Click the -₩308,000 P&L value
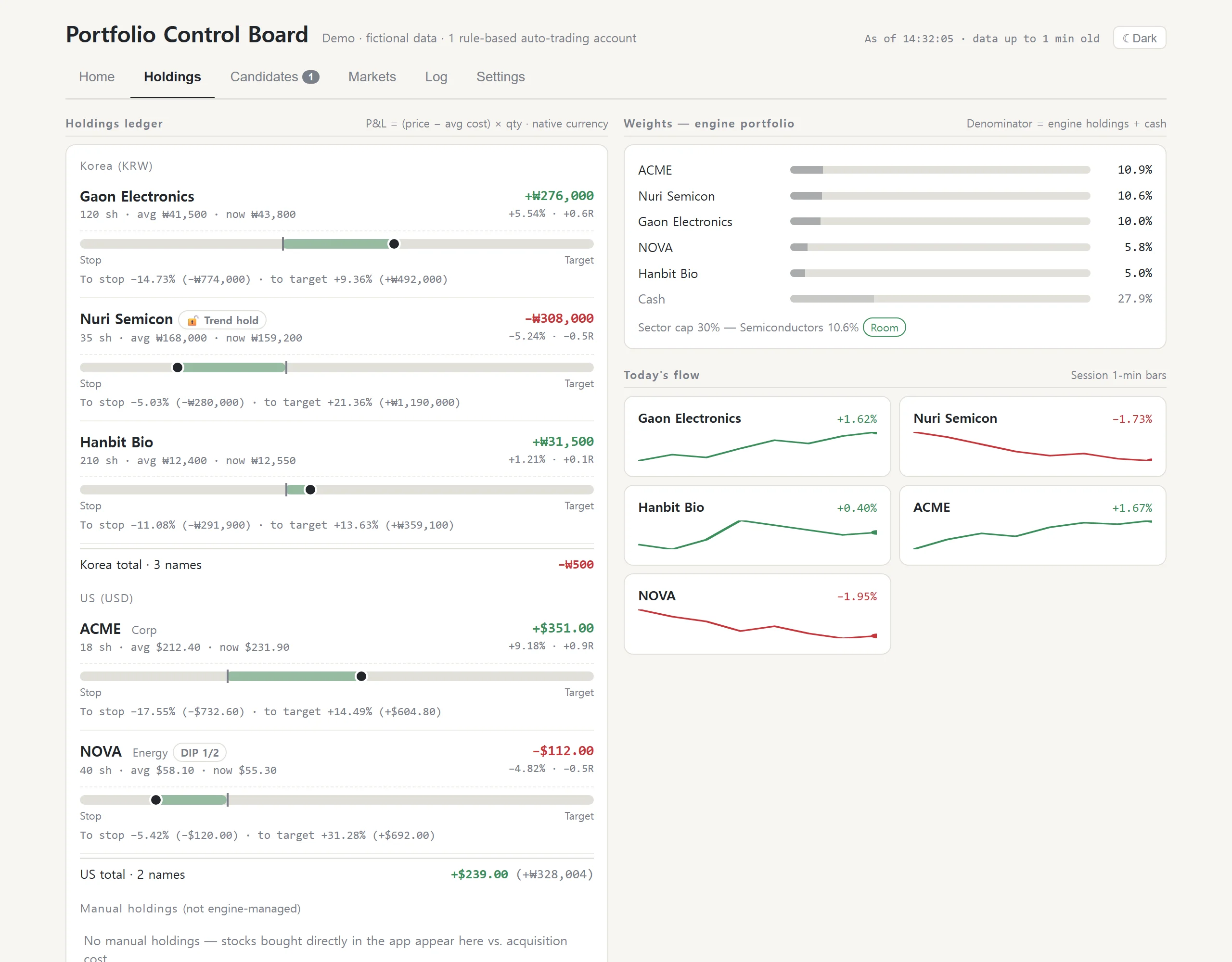This screenshot has height=962, width=1232. click(x=559, y=318)
